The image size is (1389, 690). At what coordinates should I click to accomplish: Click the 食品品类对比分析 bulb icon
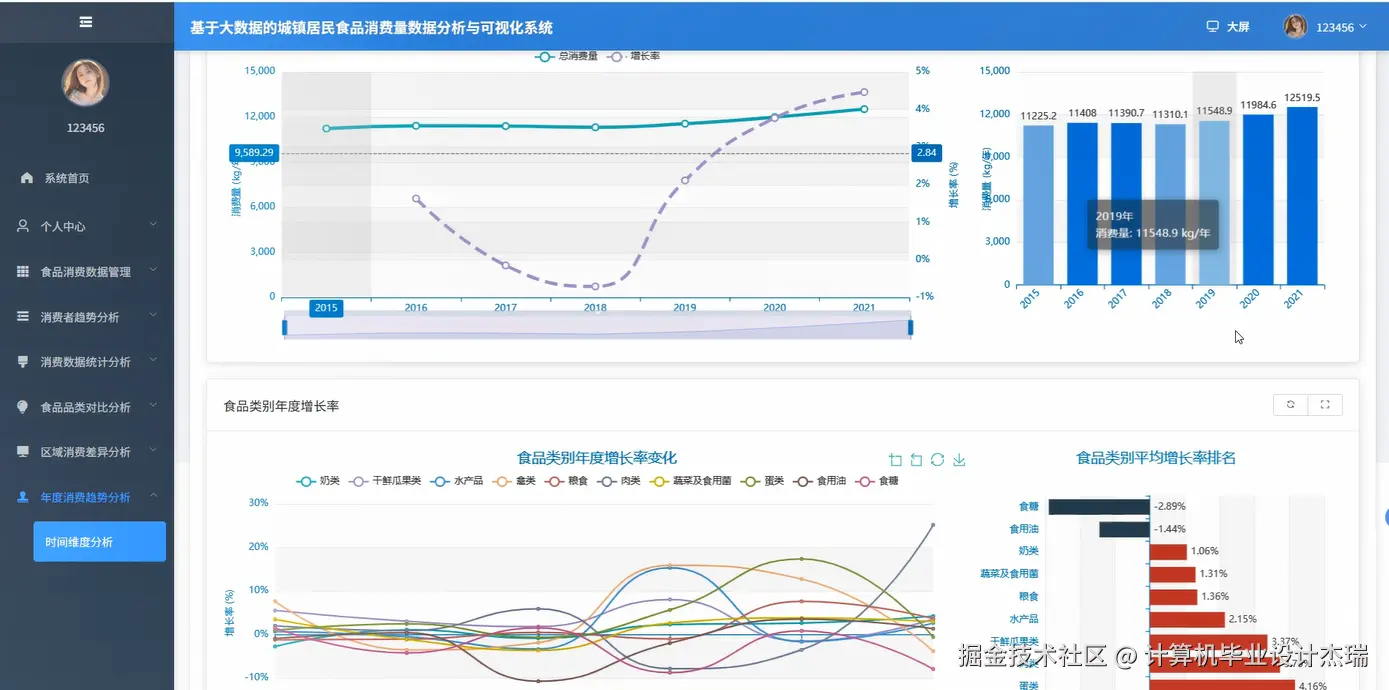pos(23,407)
